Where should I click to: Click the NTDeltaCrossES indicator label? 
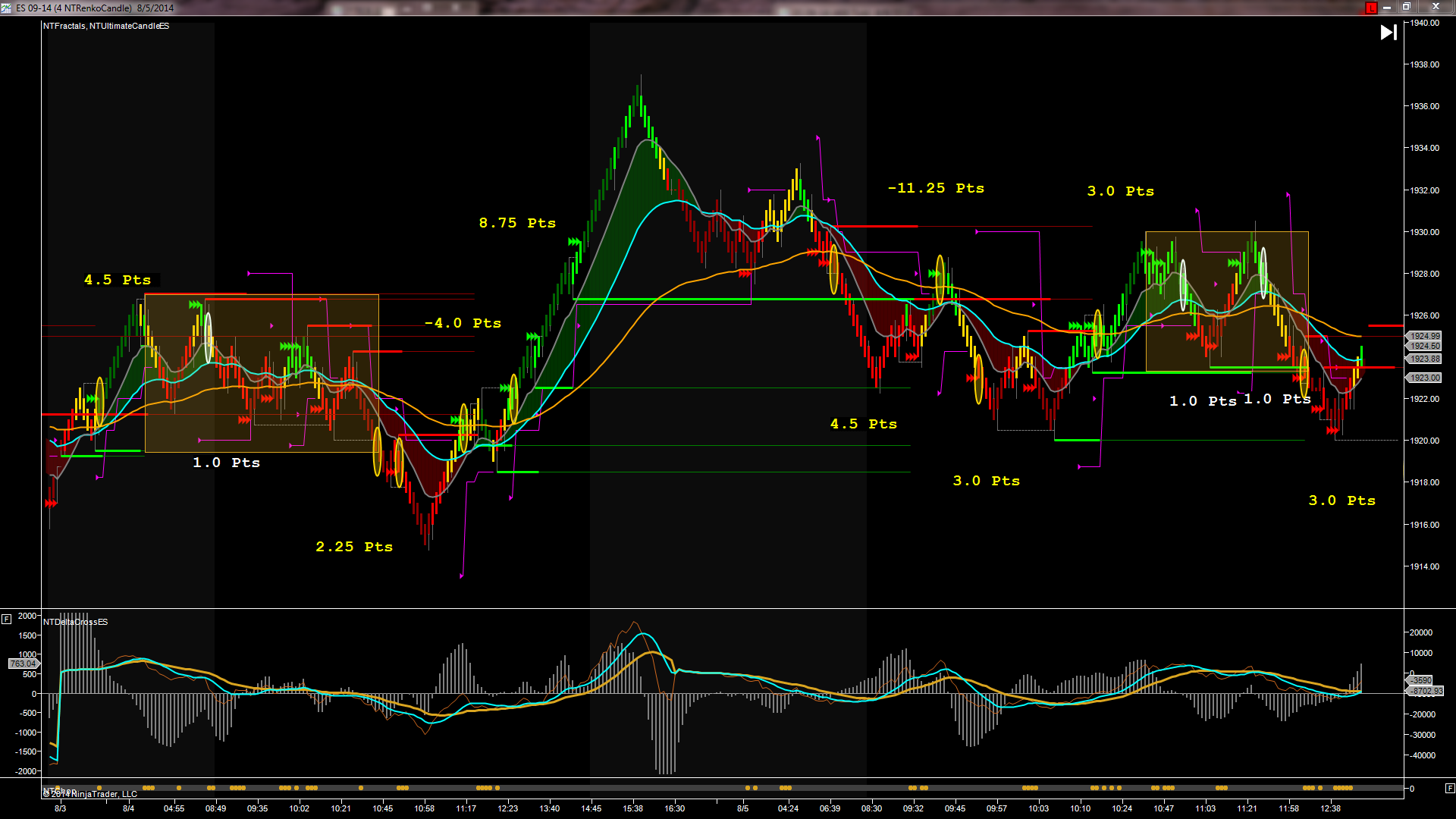tap(75, 622)
